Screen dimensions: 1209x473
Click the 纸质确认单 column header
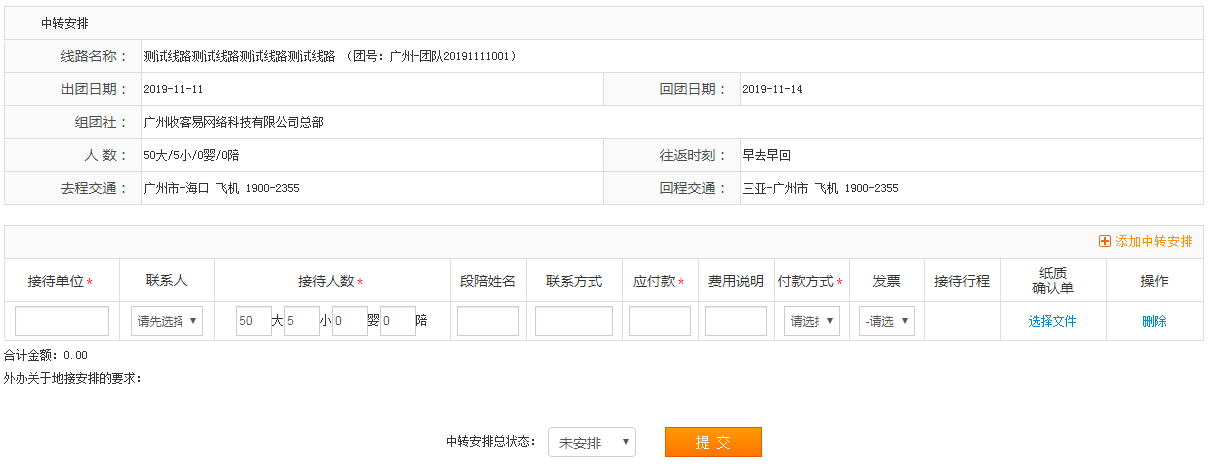pos(1052,281)
